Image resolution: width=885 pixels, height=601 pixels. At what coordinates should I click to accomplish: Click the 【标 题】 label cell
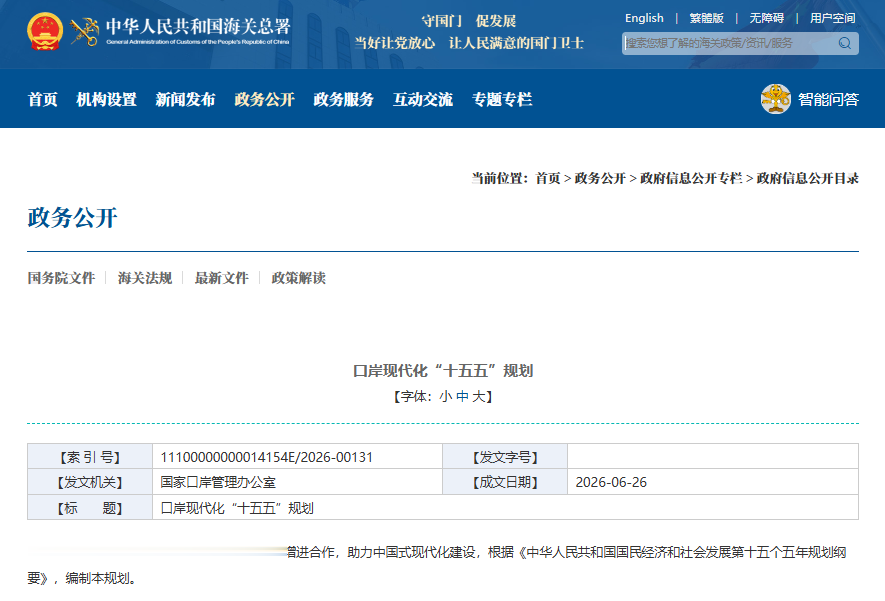90,507
